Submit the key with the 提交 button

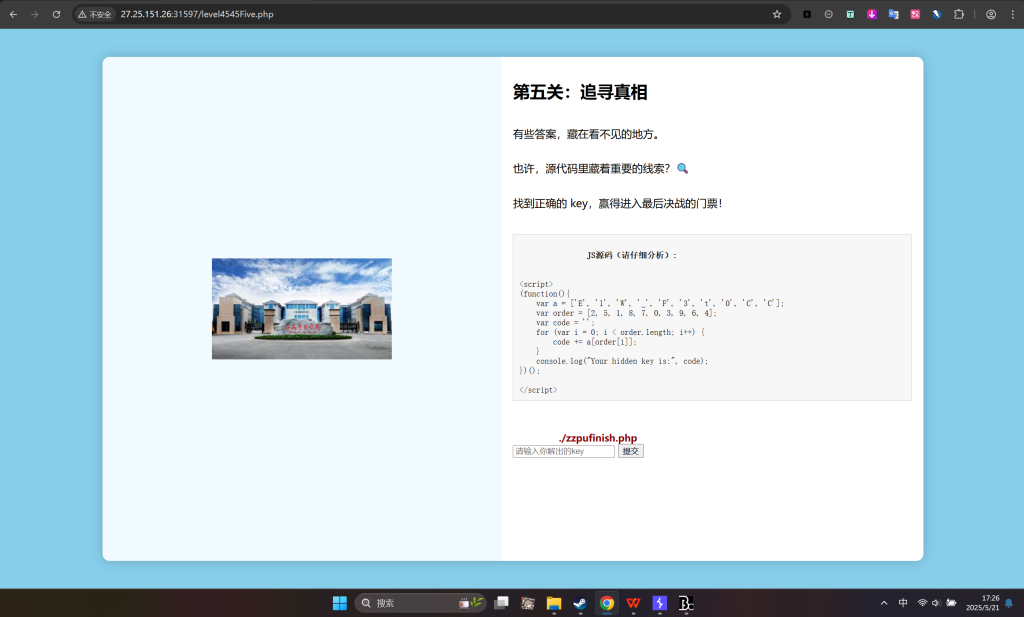pos(631,451)
